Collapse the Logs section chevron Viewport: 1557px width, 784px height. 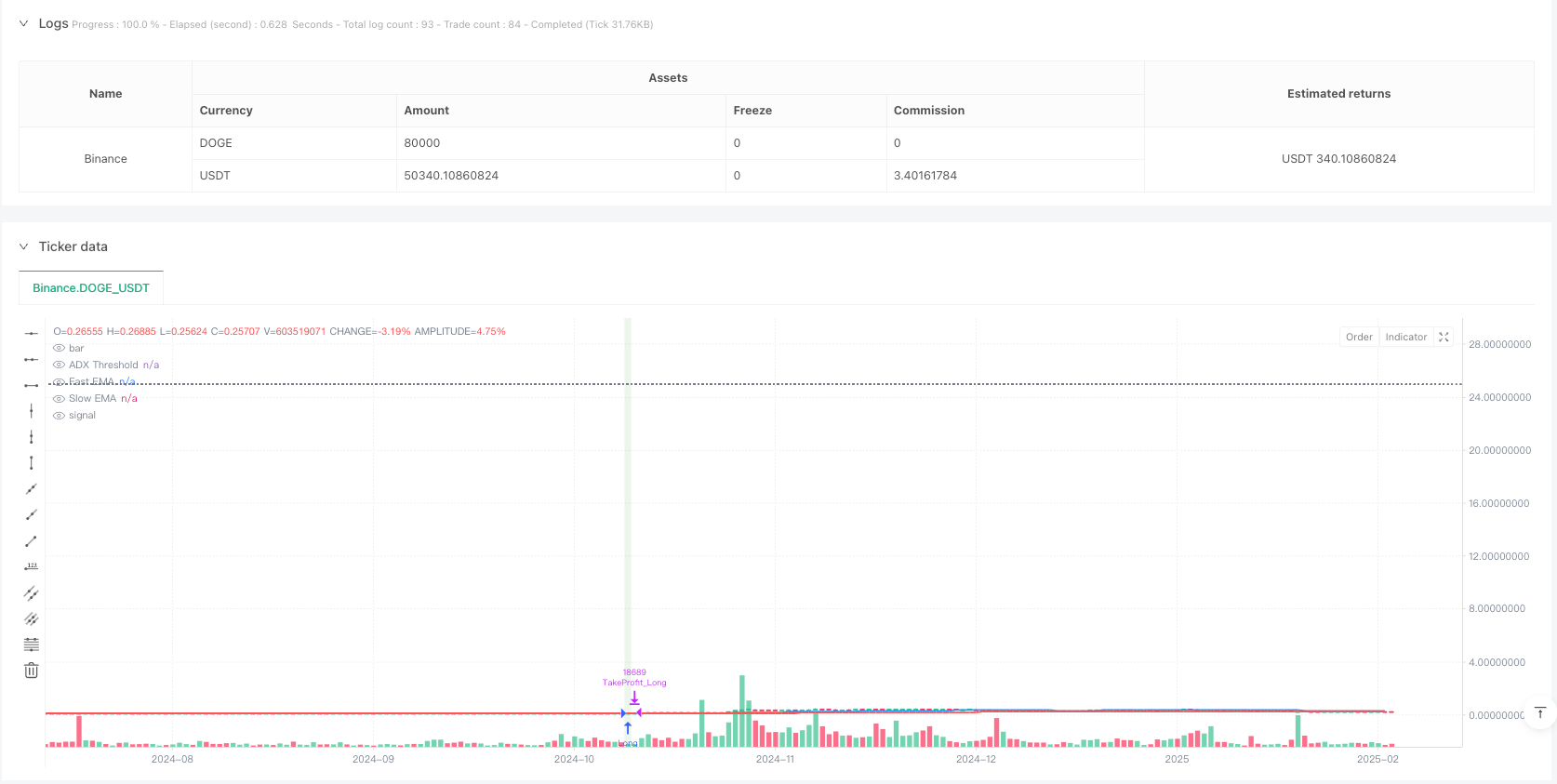coord(23,23)
